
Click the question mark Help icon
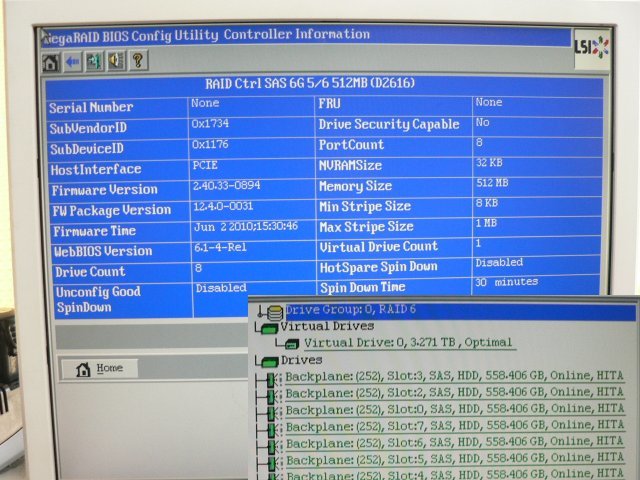click(x=138, y=60)
